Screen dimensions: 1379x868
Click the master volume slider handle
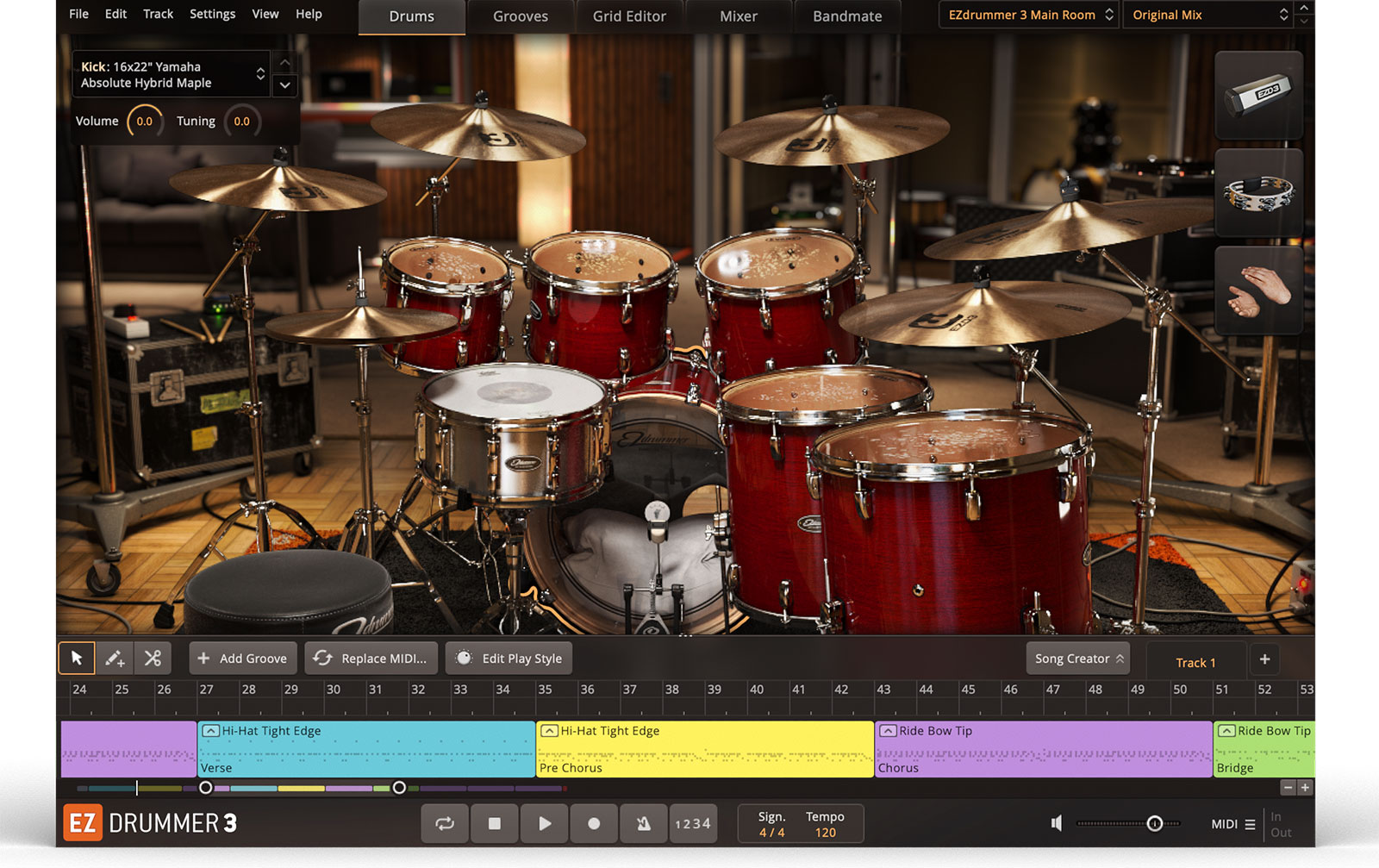[1155, 823]
